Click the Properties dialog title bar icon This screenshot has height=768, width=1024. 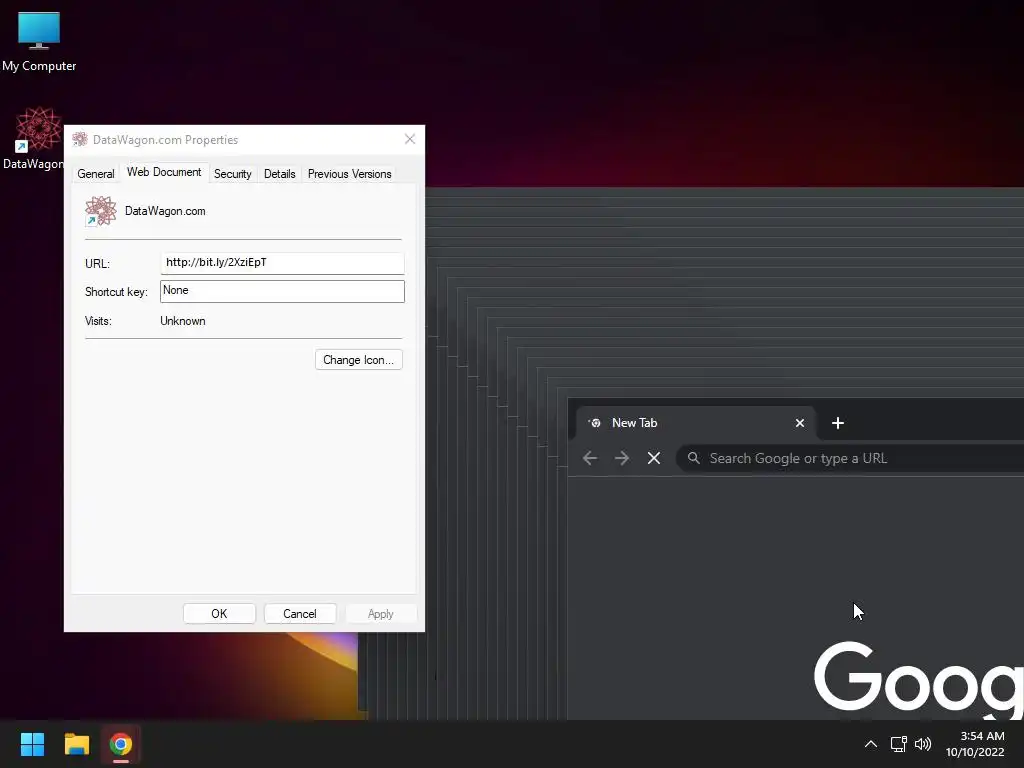(x=80, y=139)
